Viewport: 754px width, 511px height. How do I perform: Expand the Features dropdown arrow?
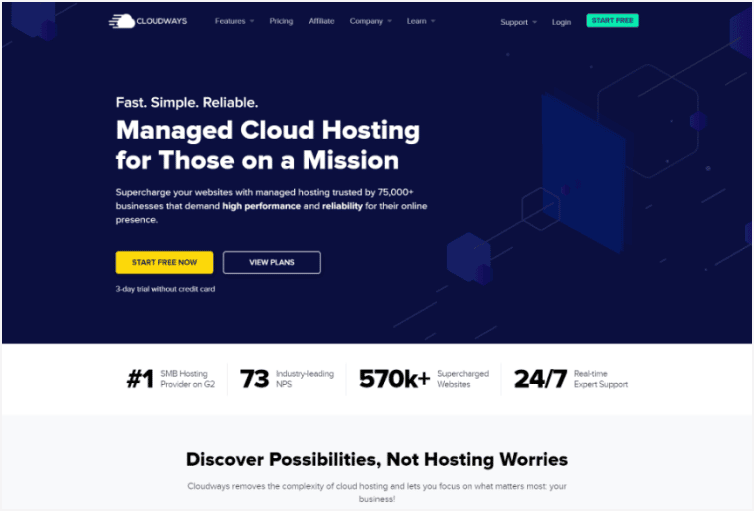[x=252, y=21]
